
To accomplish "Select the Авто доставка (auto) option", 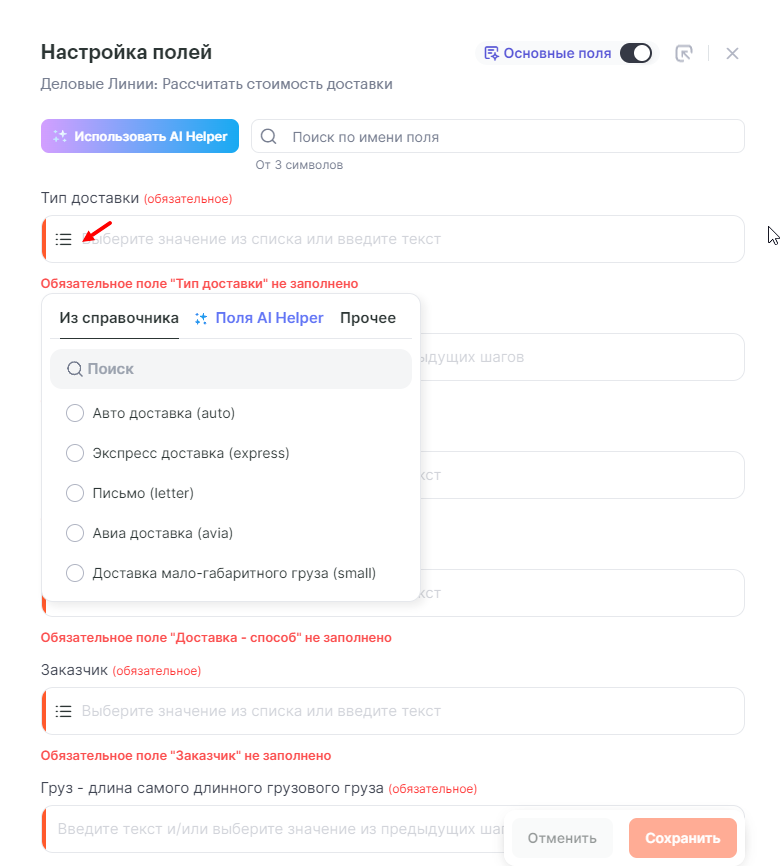I will [75, 413].
